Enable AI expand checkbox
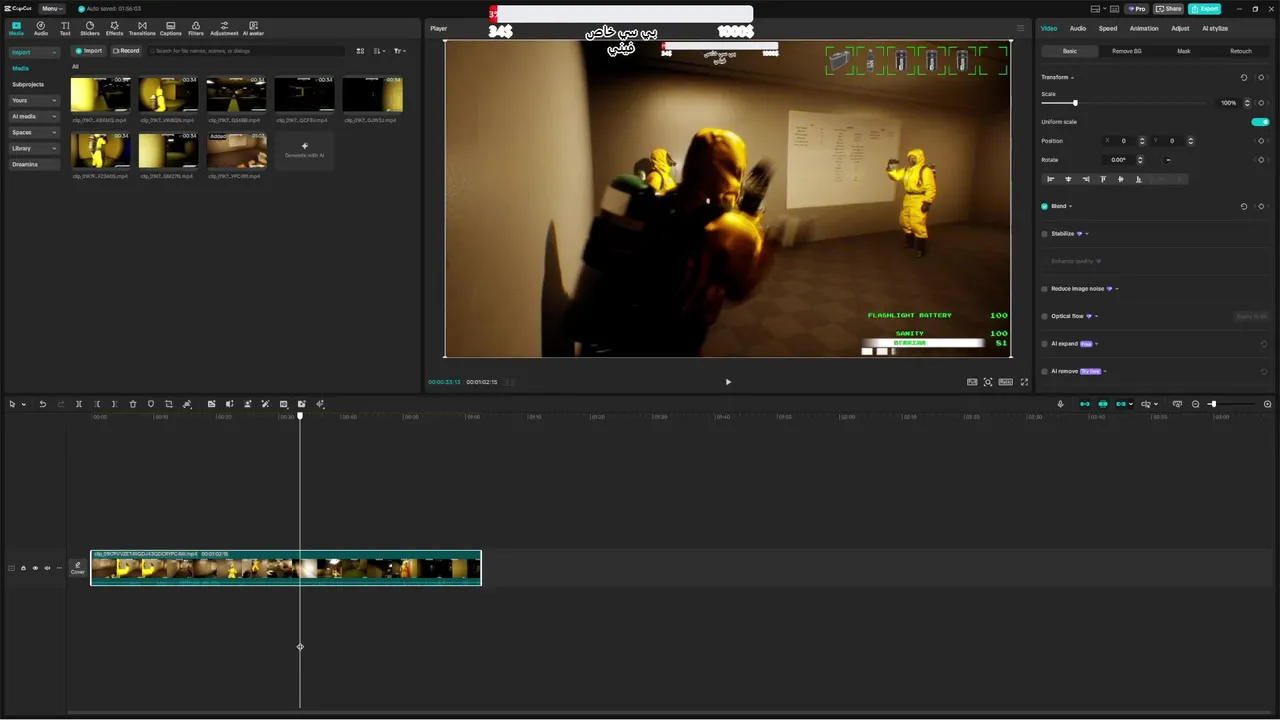This screenshot has height=720, width=1280. pyautogui.click(x=1045, y=344)
